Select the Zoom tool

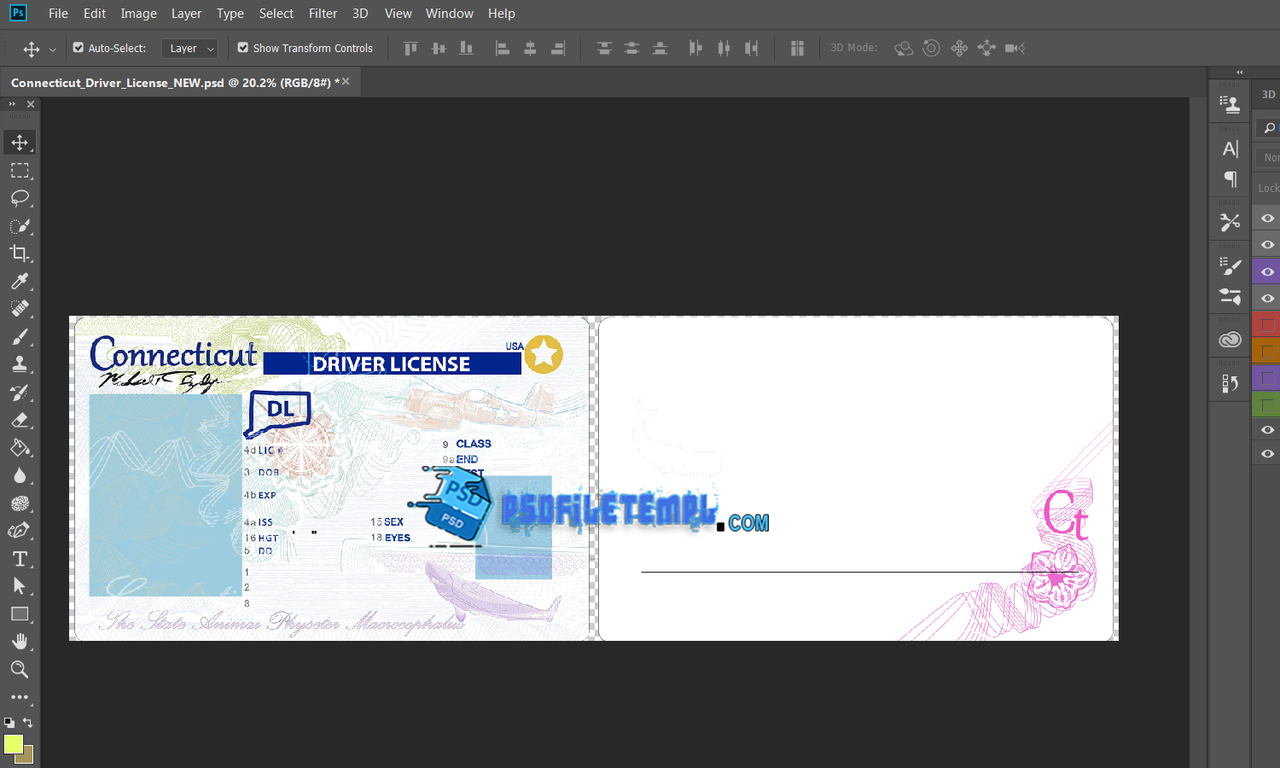(x=19, y=669)
